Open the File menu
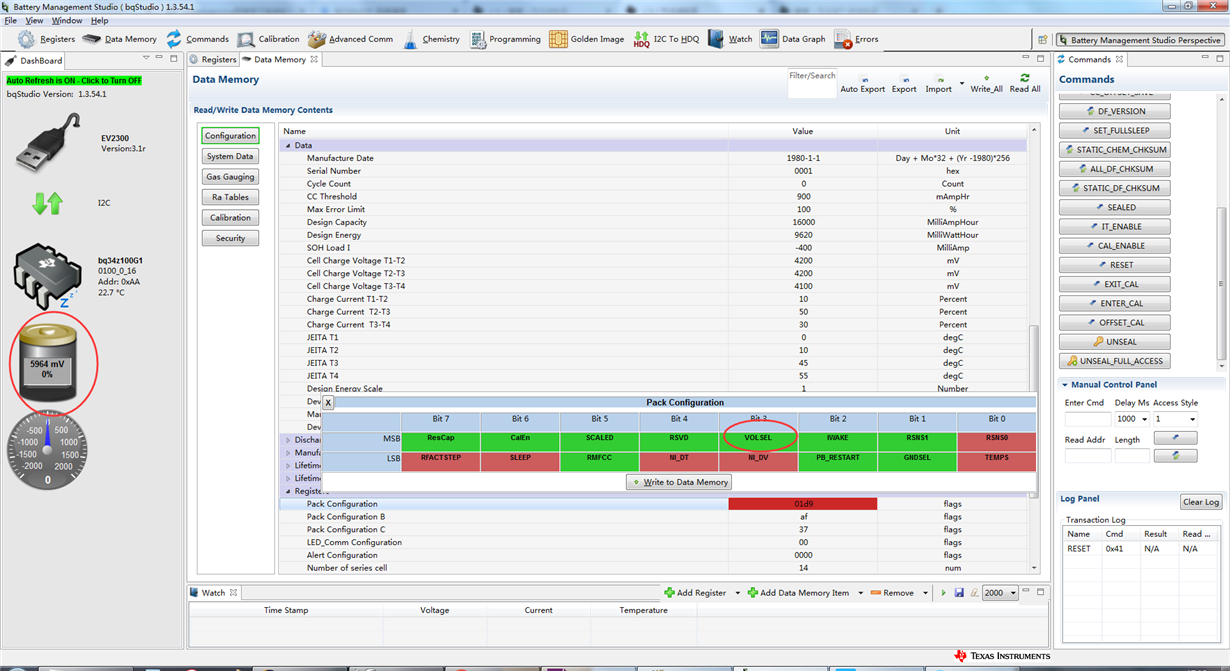The width and height of the screenshot is (1230, 671). click(x=10, y=20)
